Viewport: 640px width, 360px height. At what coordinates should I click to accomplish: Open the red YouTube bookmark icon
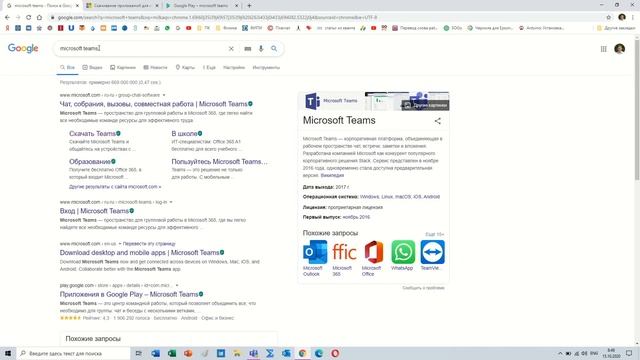[x=189, y=28]
